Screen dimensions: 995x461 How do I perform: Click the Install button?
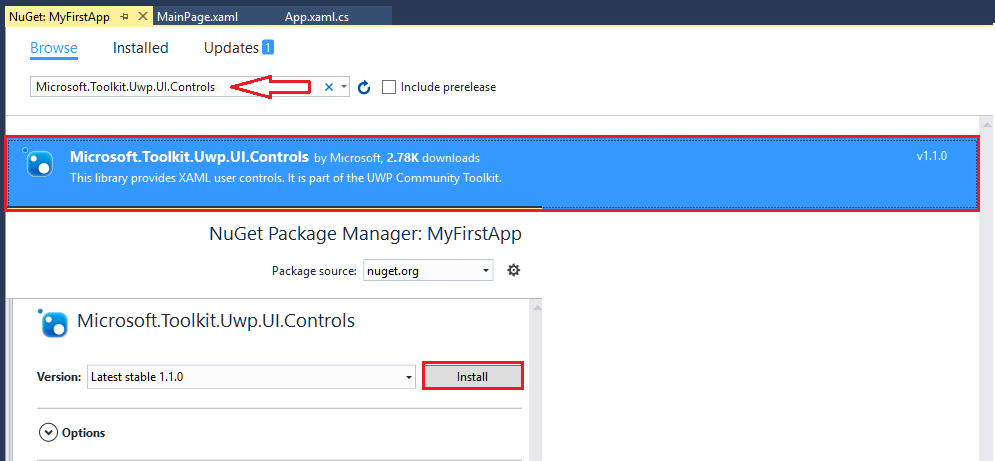(x=472, y=377)
